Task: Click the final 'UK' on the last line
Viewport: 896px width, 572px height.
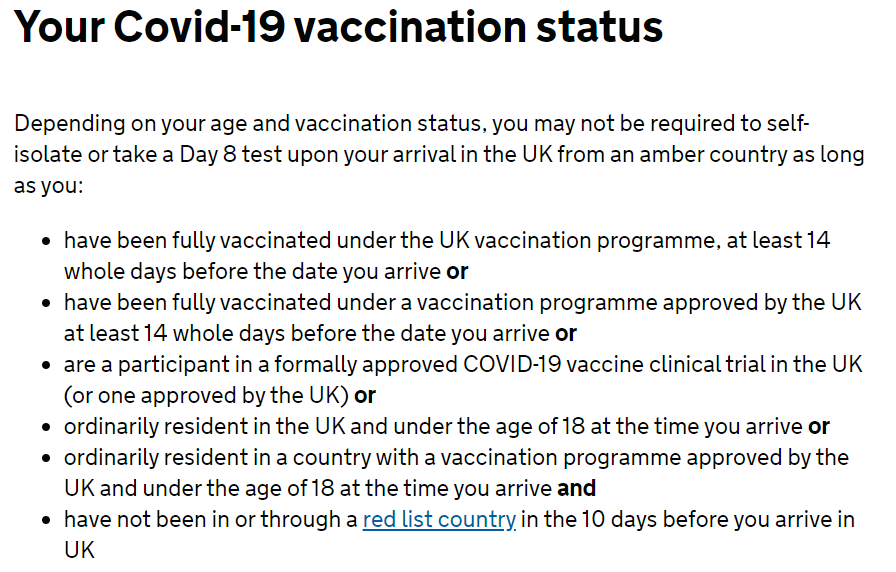Action: [x=79, y=550]
